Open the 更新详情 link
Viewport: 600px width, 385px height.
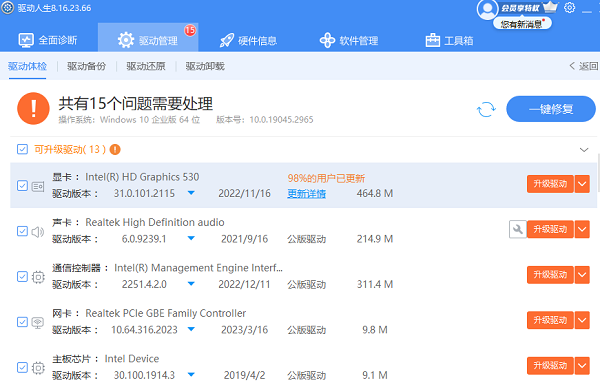coord(307,194)
